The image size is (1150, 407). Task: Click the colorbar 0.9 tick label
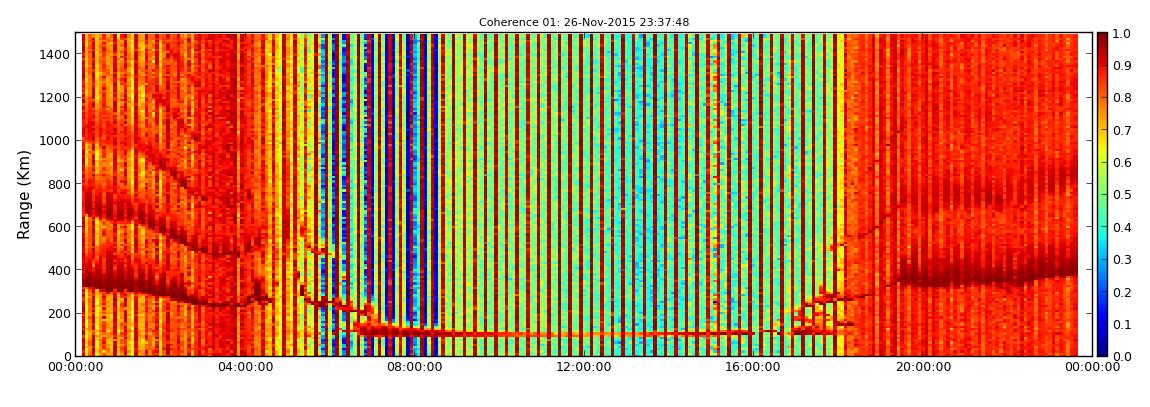pyautogui.click(x=1121, y=66)
